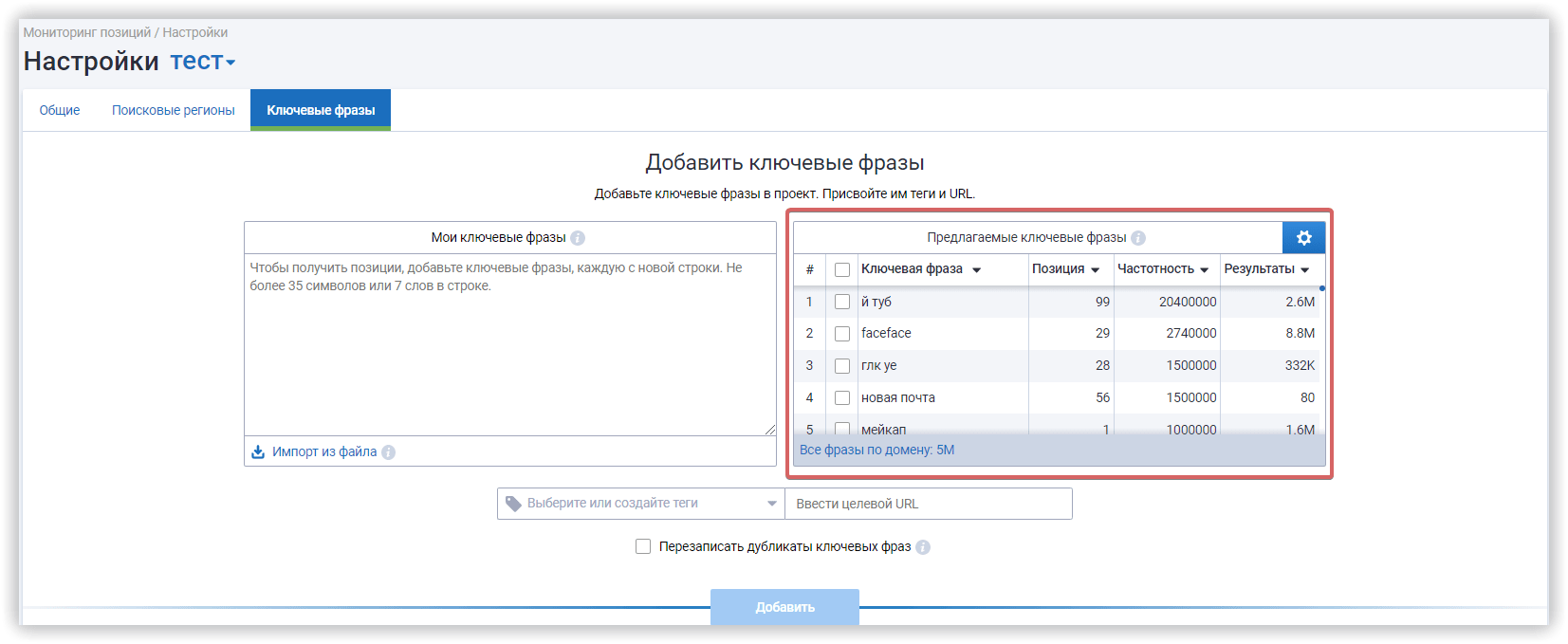Click 'глк уе' phrase text
This screenshot has width=1568, height=644.
pyautogui.click(x=879, y=366)
